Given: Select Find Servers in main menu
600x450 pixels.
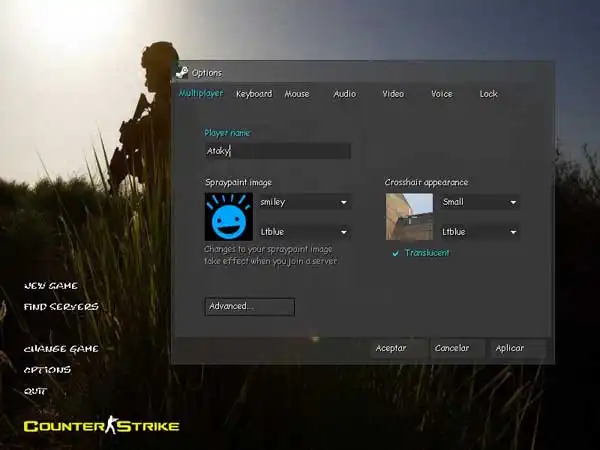Looking at the screenshot, I should (61, 307).
